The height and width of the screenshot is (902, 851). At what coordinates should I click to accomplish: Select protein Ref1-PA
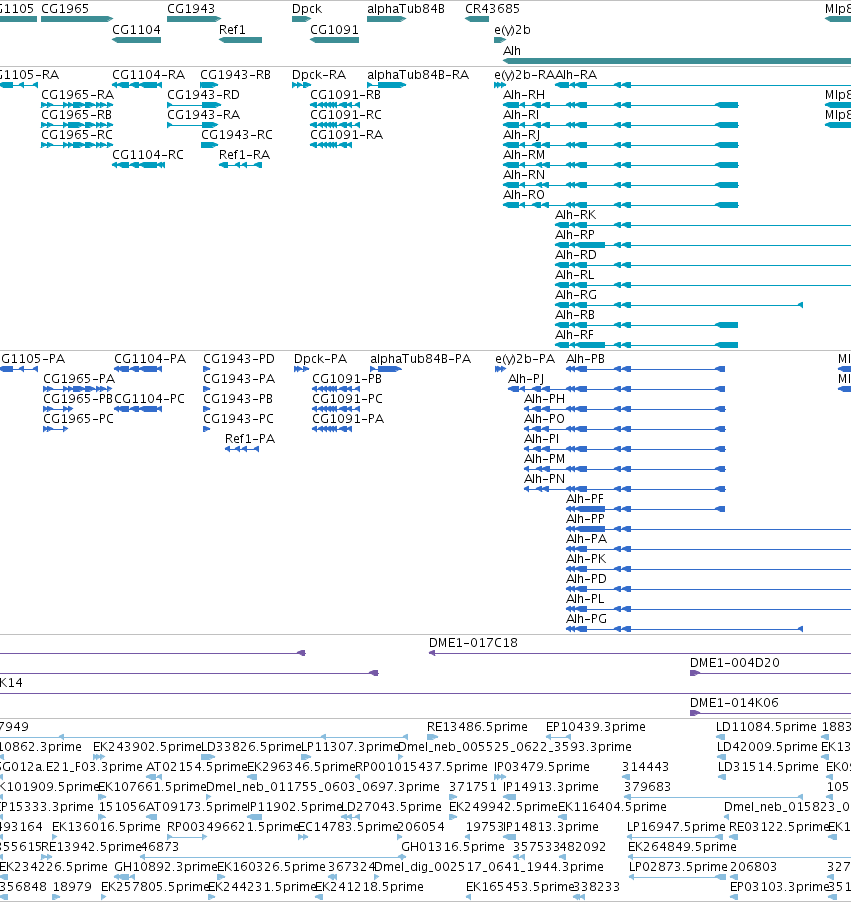pyautogui.click(x=242, y=449)
